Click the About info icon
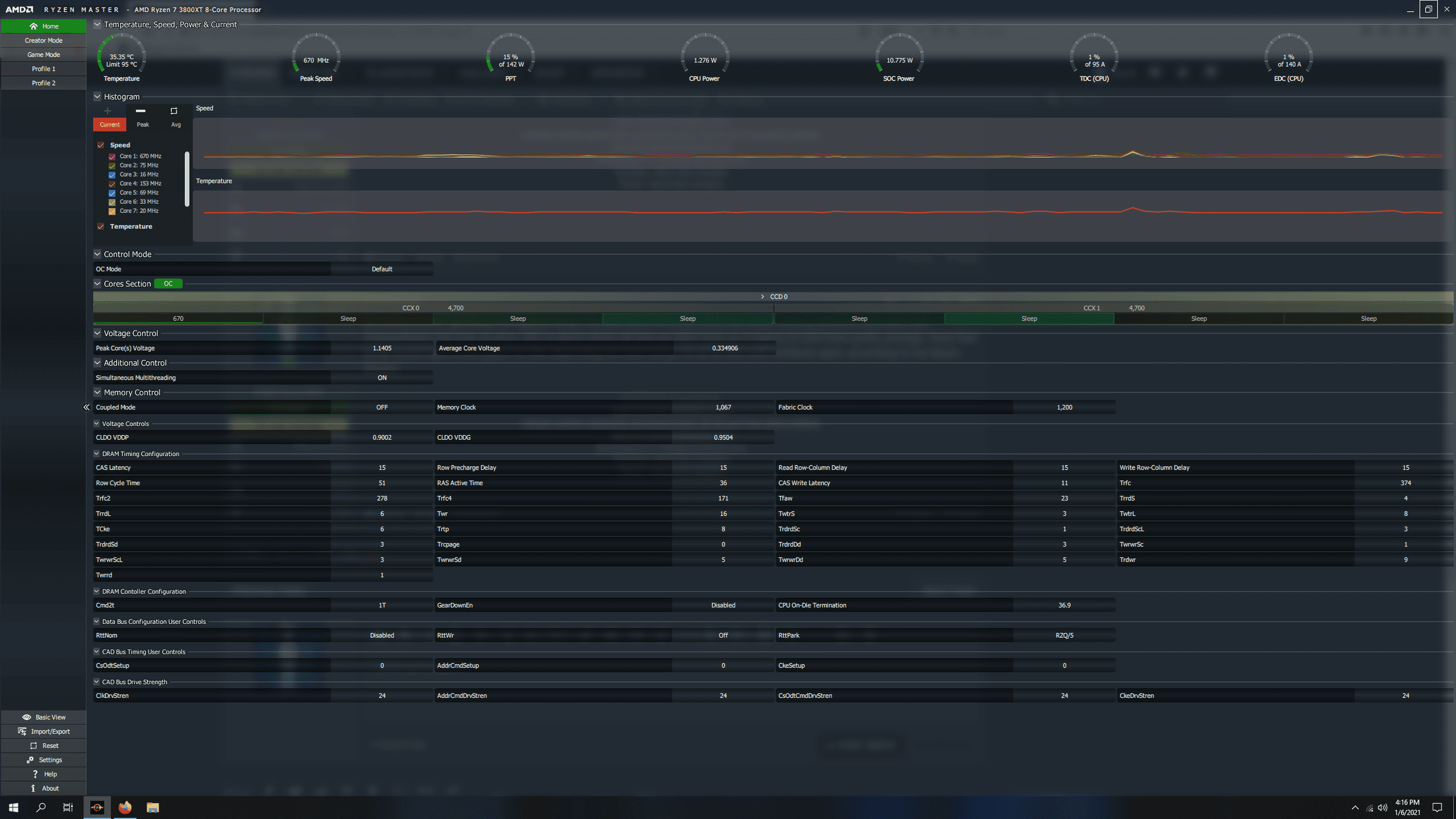 pyautogui.click(x=33, y=788)
